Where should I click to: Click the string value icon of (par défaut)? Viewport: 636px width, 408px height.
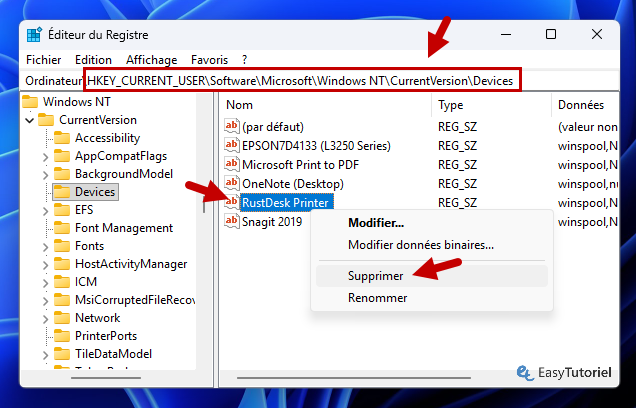point(232,126)
